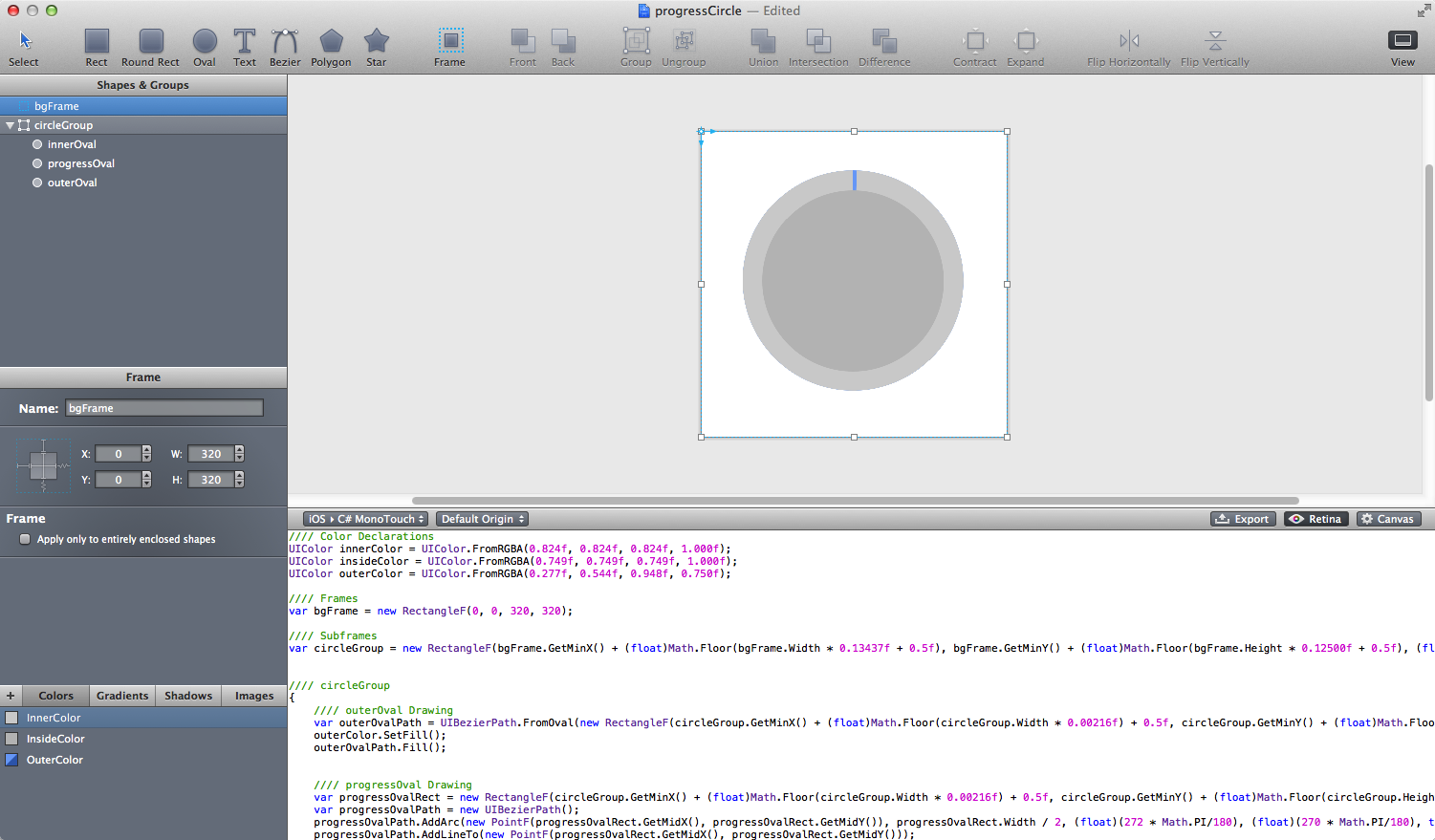Click the InsideColor swatch
Screen dimensions: 1435x840
click(x=11, y=739)
